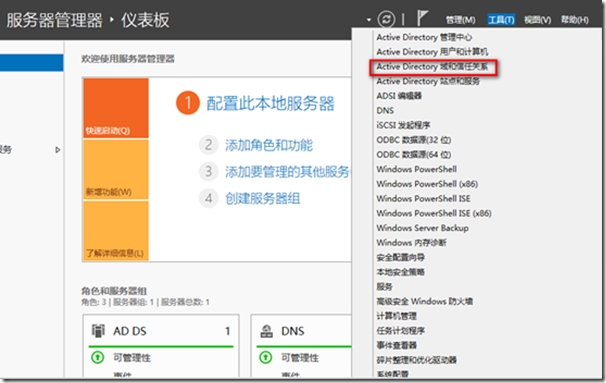Select the highlighted blue sidebar item
Viewport: 606px width, 383px height.
click(x=32, y=63)
